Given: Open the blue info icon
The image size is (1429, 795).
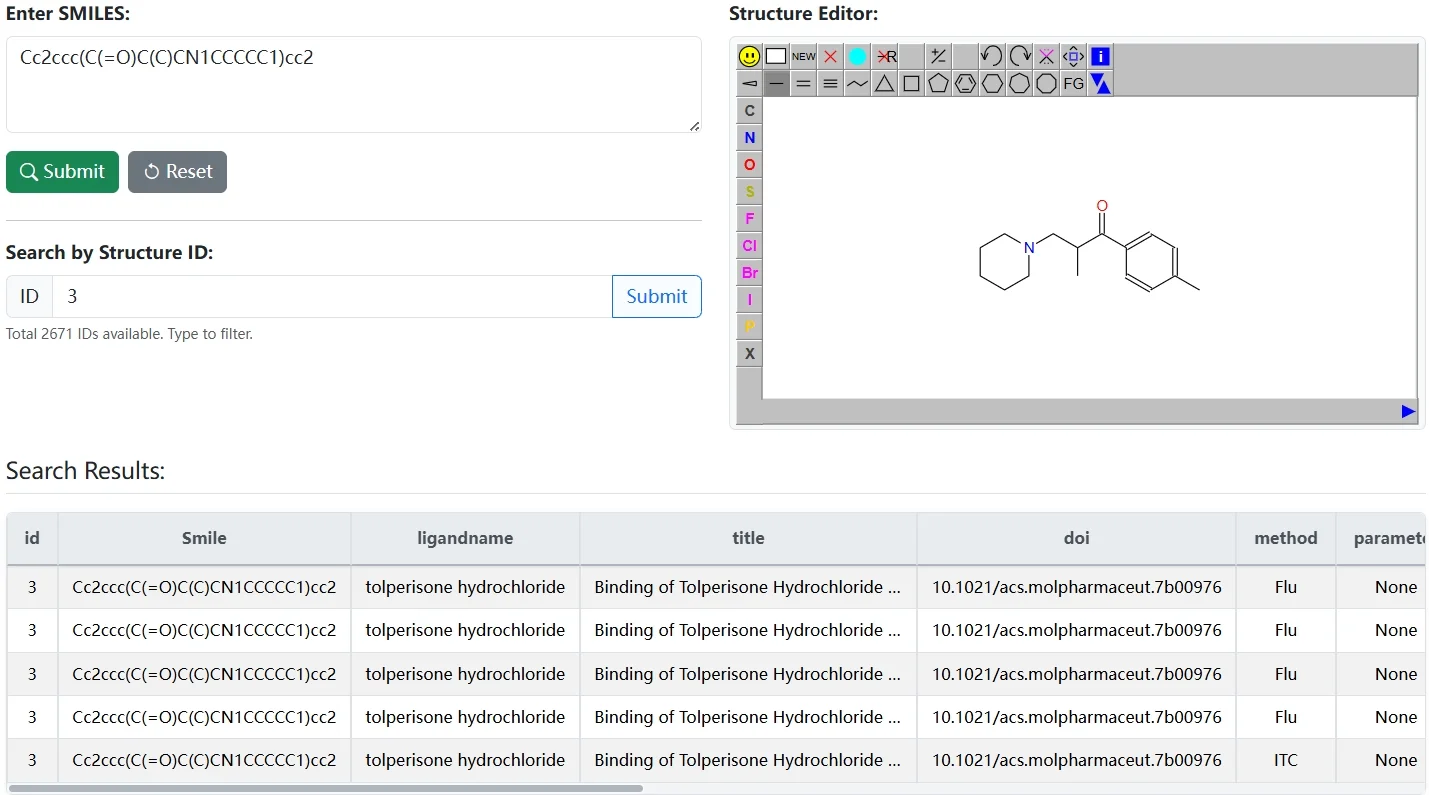Looking at the screenshot, I should tap(1100, 57).
